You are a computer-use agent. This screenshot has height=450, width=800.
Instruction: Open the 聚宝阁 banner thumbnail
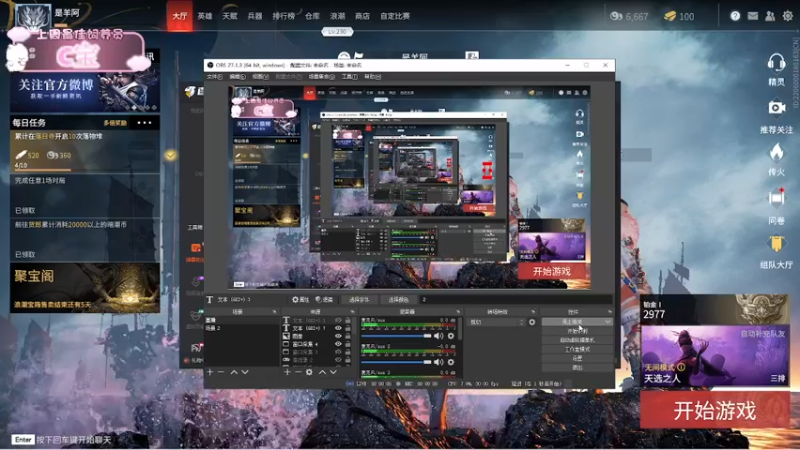85,287
